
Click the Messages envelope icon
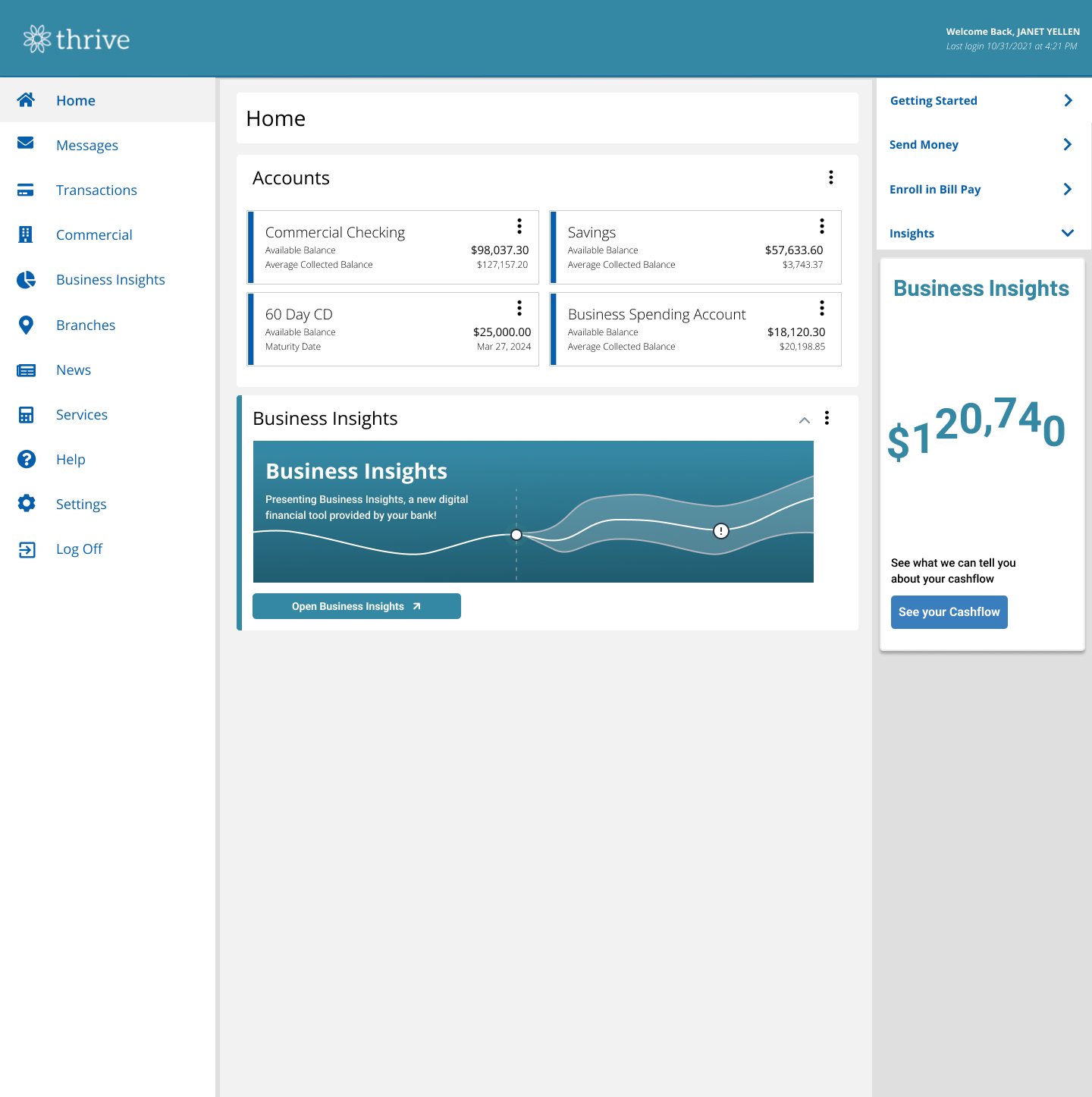pos(26,143)
